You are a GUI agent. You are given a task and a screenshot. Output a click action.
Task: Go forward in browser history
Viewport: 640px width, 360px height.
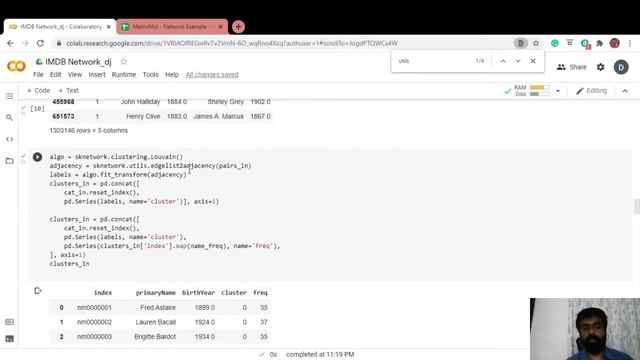25,43
